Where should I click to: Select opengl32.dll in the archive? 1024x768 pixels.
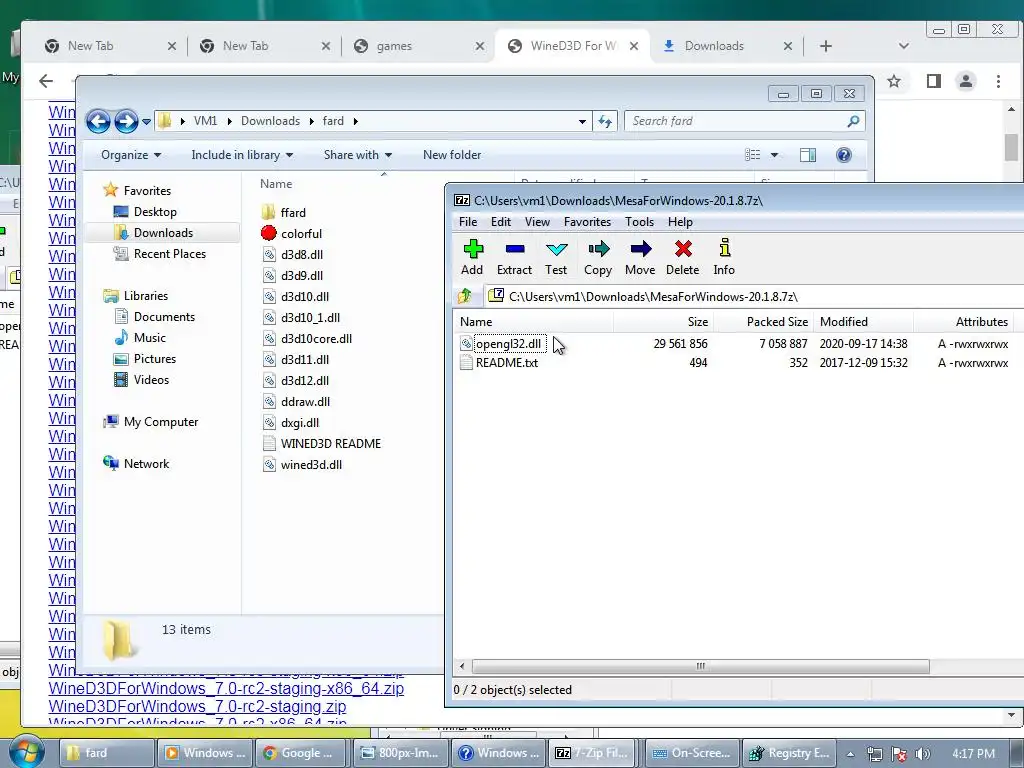508,344
